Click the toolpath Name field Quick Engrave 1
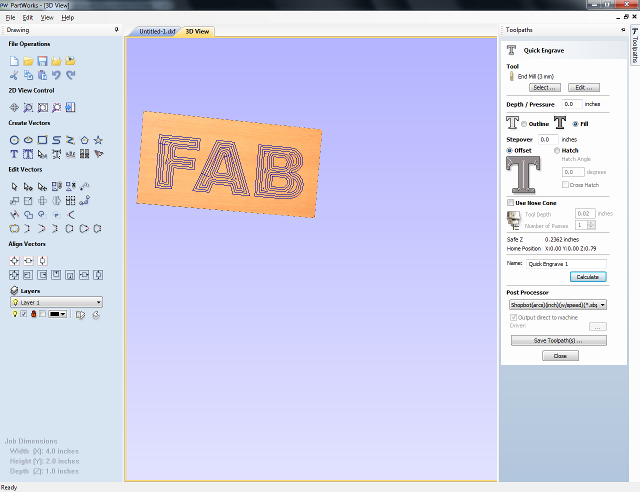Viewport: 640px width, 492px height. point(566,264)
